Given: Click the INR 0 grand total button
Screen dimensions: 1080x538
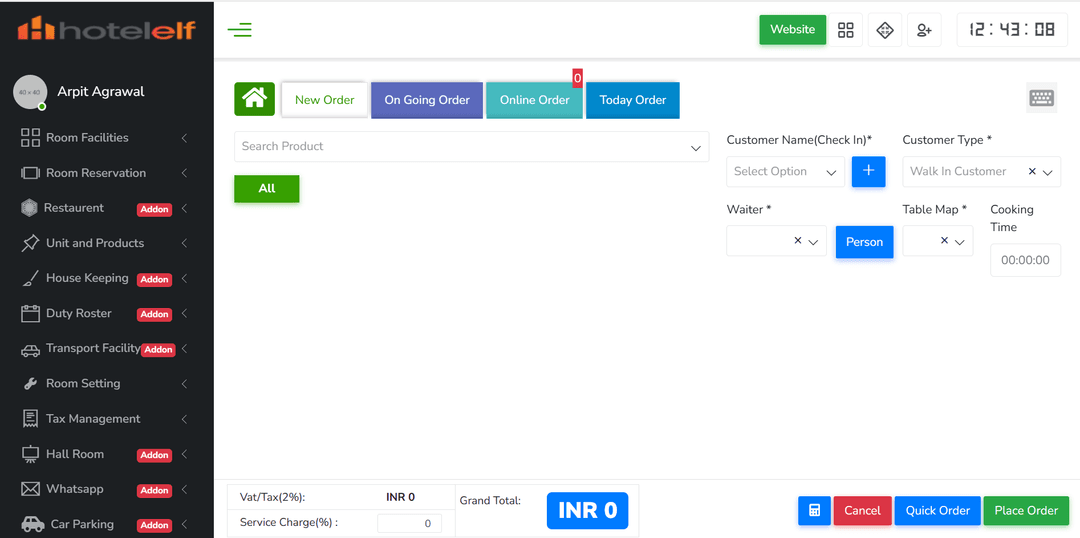Looking at the screenshot, I should pos(588,510).
